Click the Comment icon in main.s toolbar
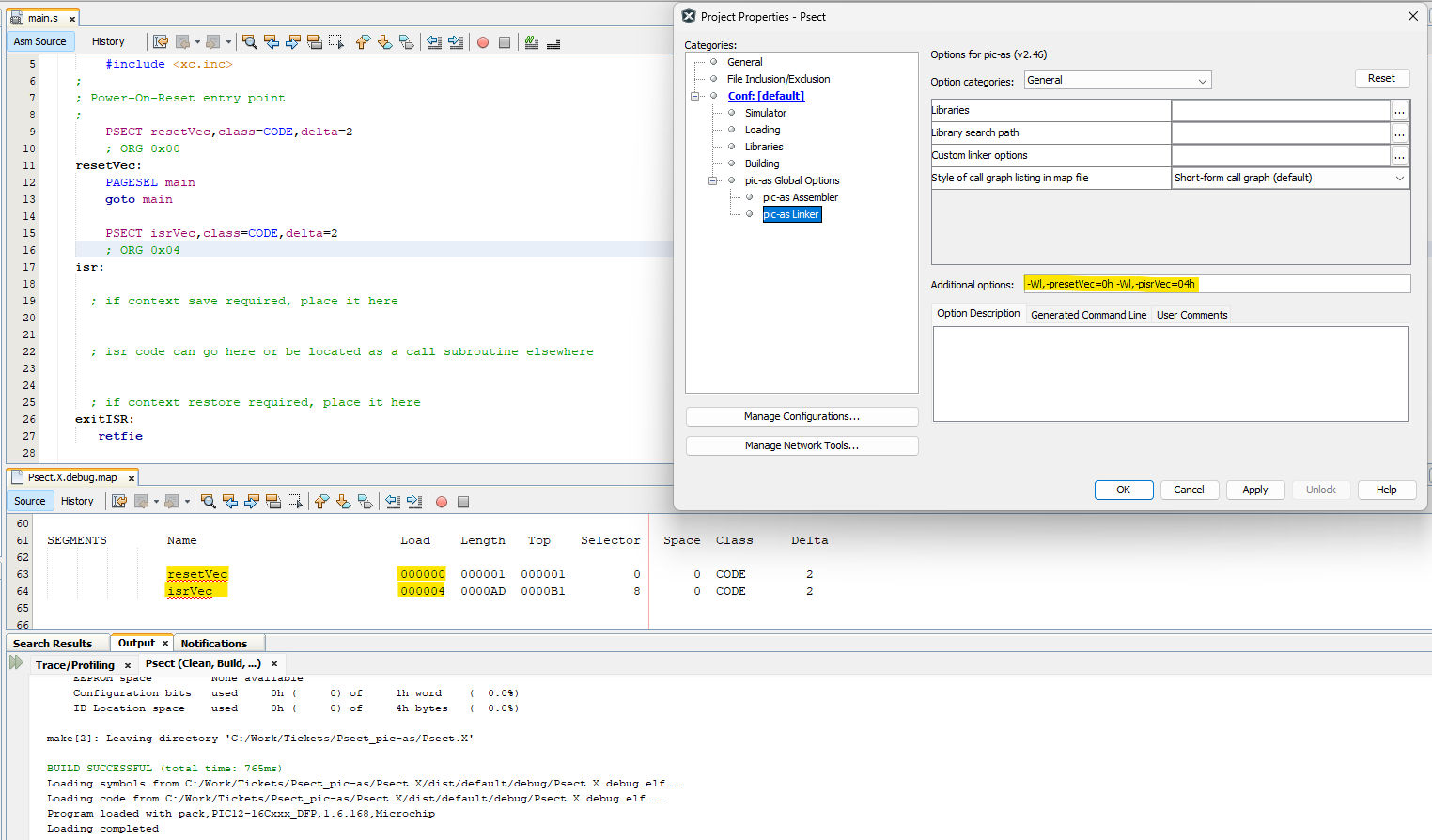Screen dimensions: 1432x840 click(532, 42)
